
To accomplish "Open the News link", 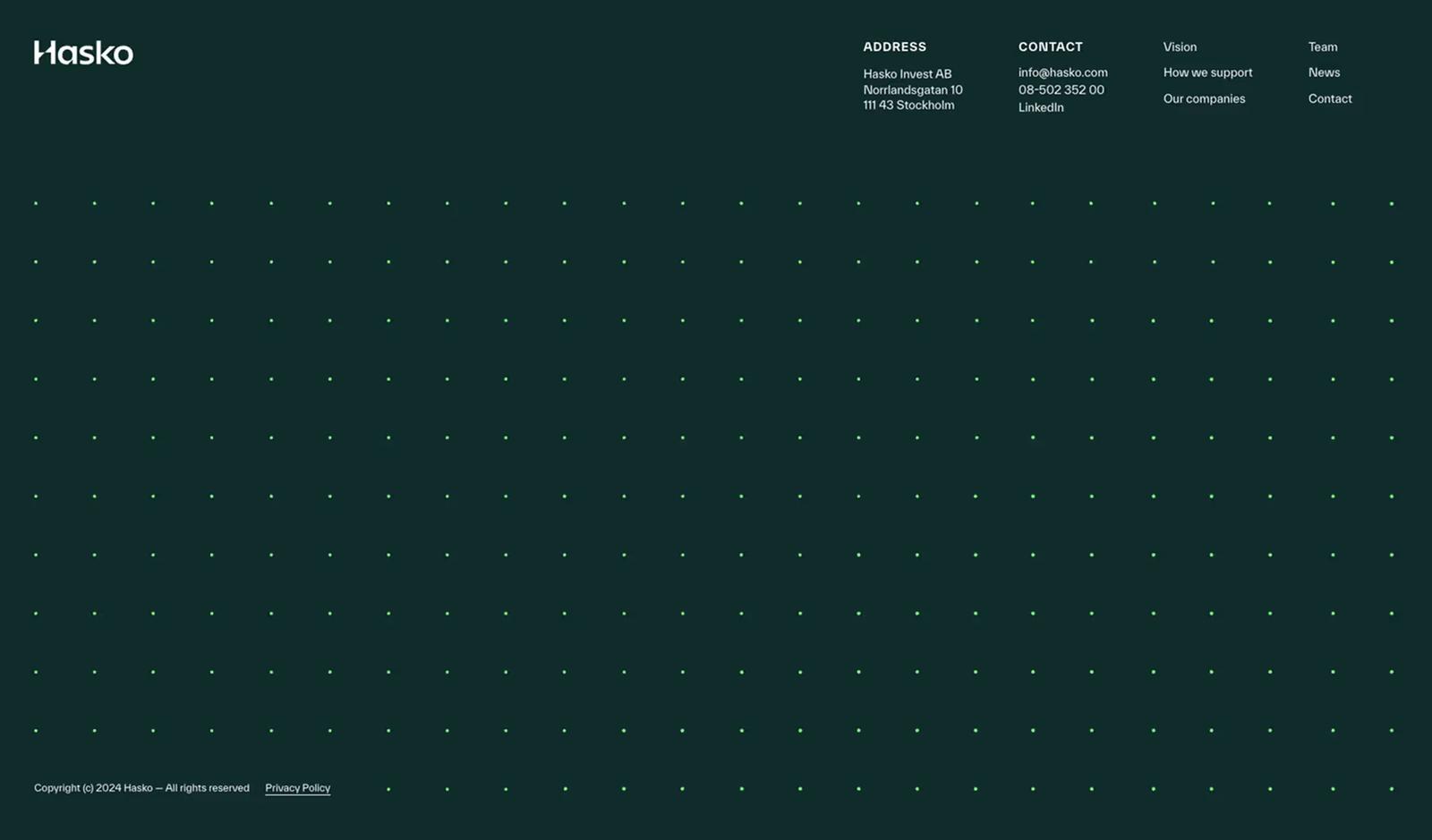I will [x=1324, y=72].
